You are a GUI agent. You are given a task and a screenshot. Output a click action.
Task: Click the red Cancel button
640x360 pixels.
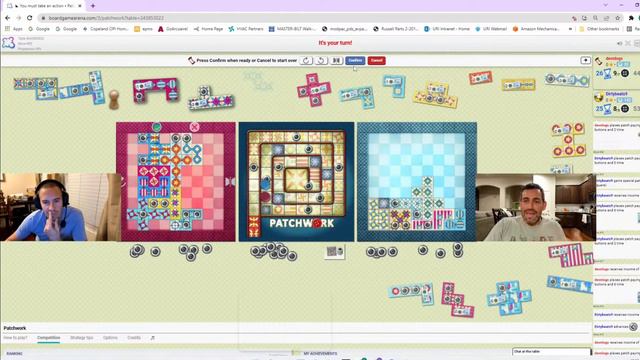376,60
